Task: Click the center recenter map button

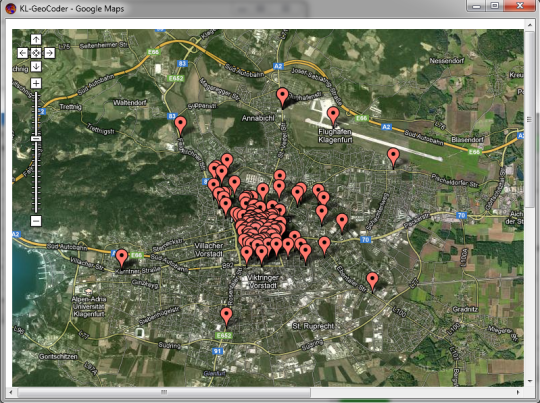Action: [x=36, y=53]
